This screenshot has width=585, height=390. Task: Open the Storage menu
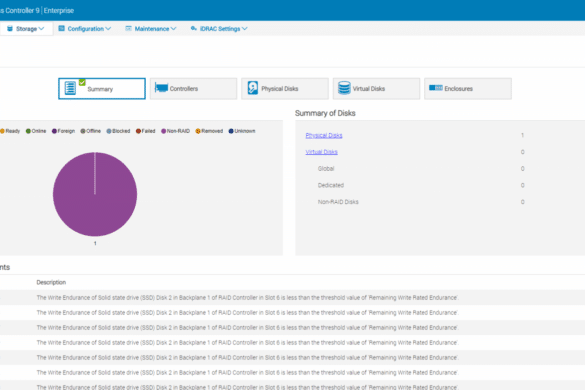(x=25, y=29)
